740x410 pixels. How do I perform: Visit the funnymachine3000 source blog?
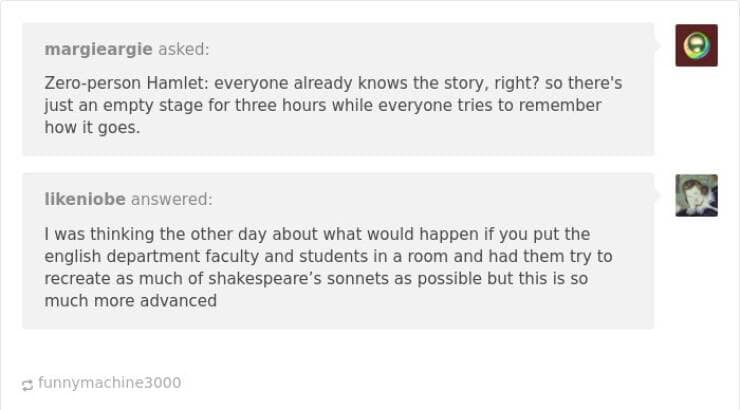[x=110, y=383]
